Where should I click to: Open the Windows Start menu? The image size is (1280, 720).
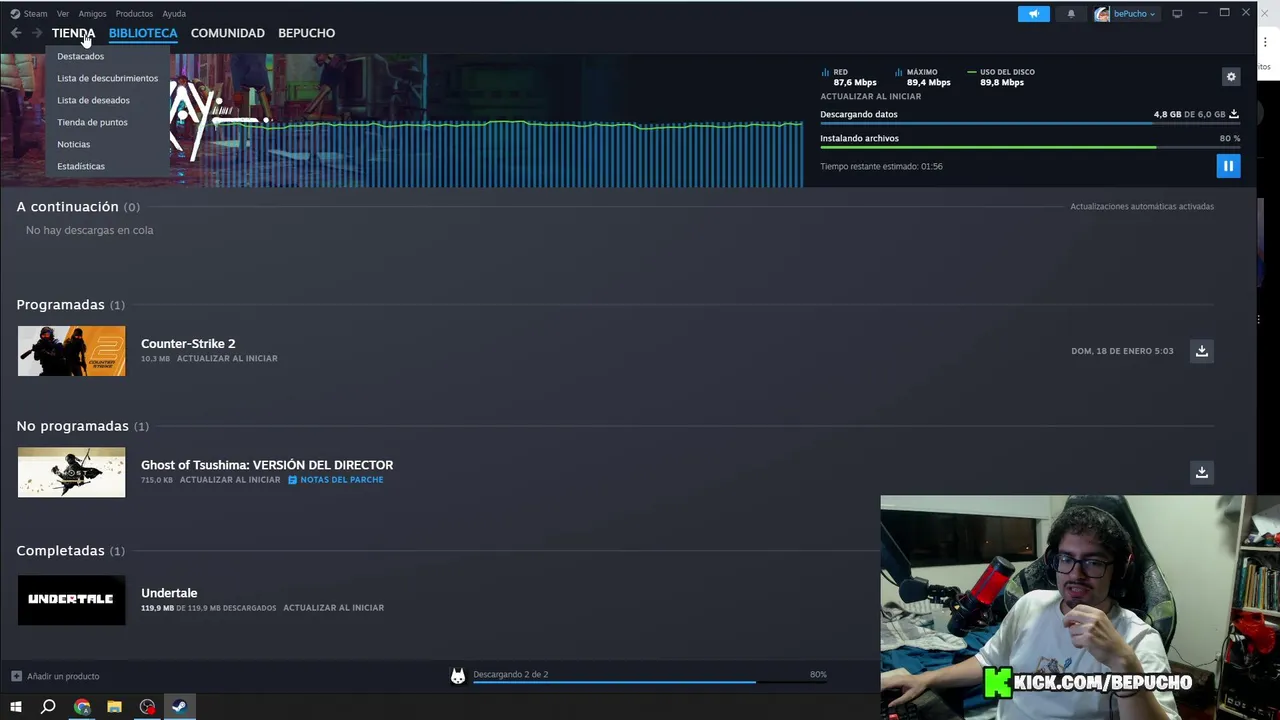[x=15, y=707]
